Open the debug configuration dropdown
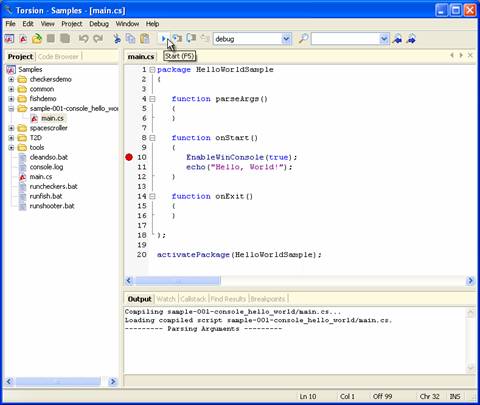Screen dimensions: 480x405 (x=286, y=39)
